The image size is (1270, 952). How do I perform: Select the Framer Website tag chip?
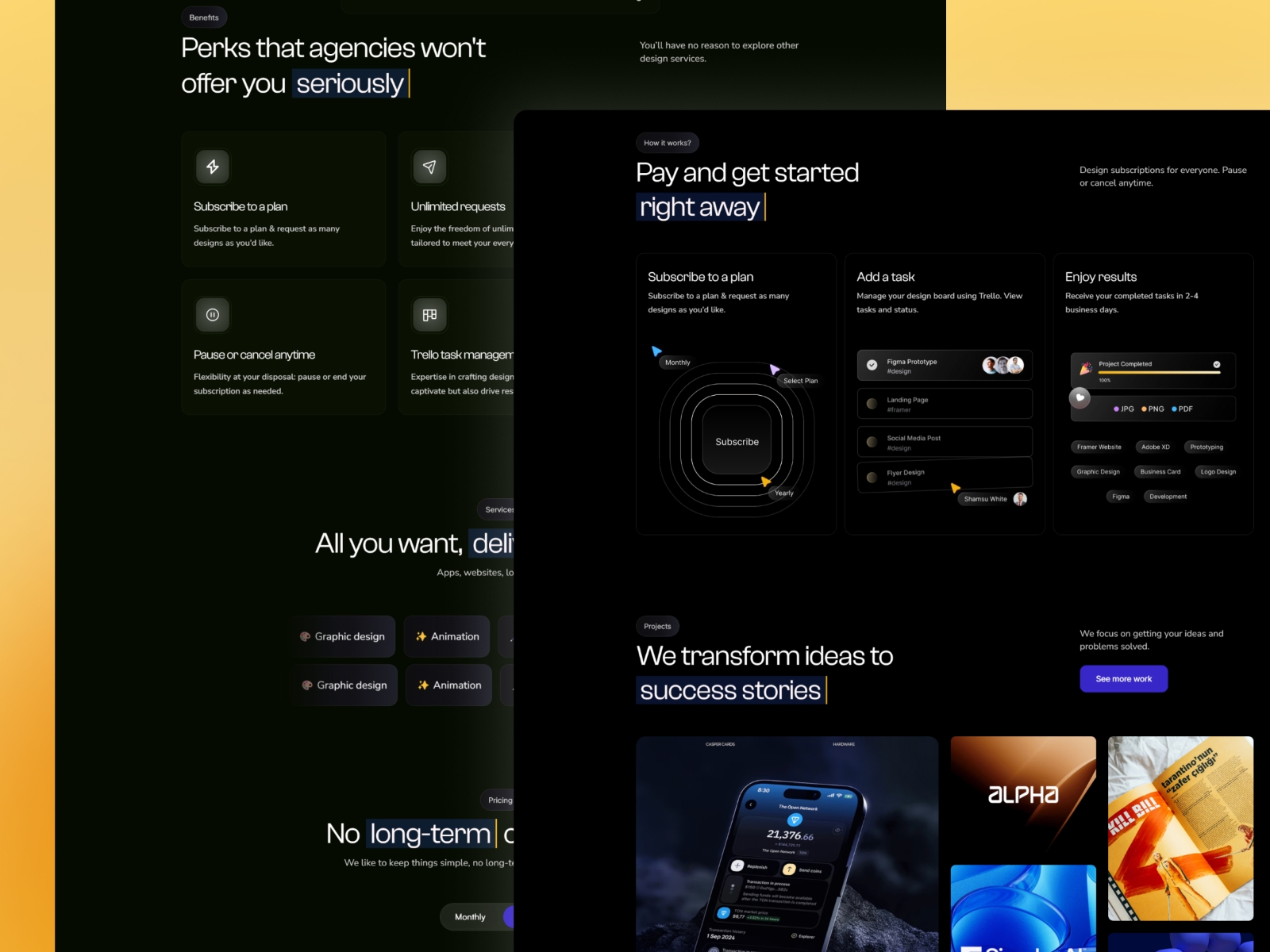tap(1099, 447)
